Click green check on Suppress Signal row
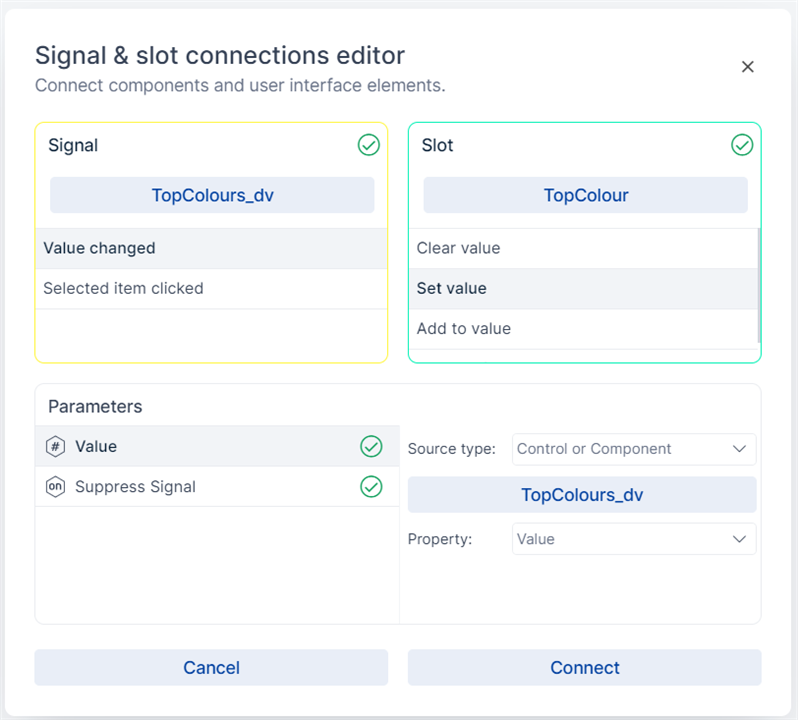The width and height of the screenshot is (798, 720). (371, 487)
